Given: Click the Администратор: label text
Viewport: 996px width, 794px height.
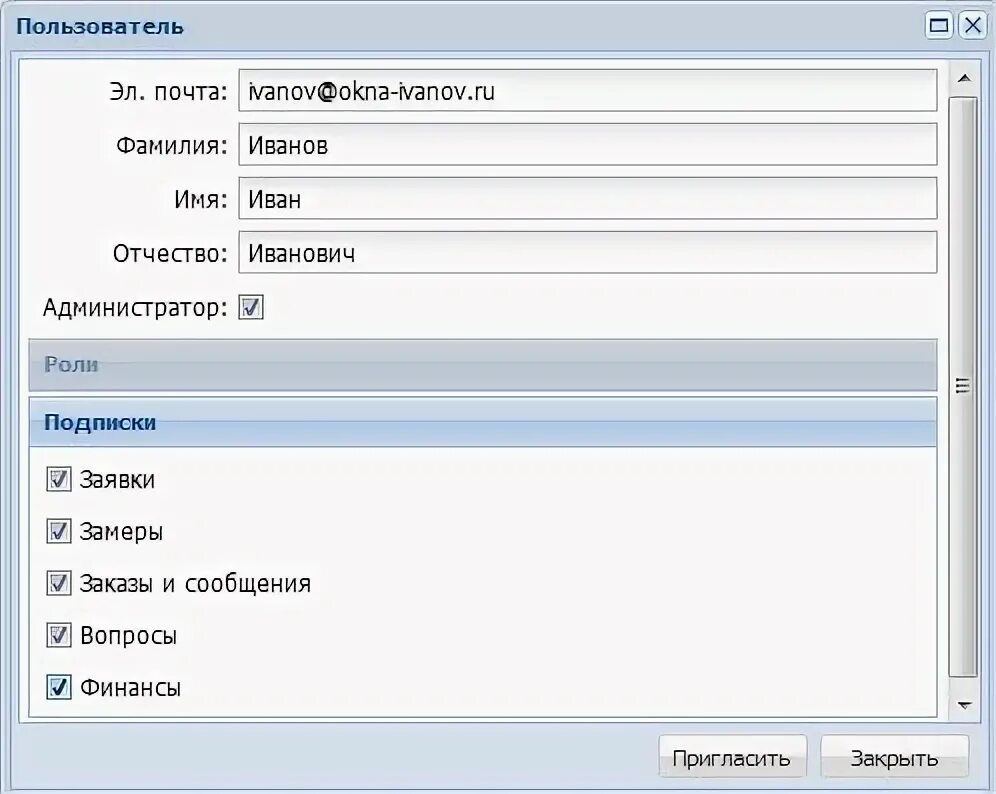Looking at the screenshot, I should [135, 307].
